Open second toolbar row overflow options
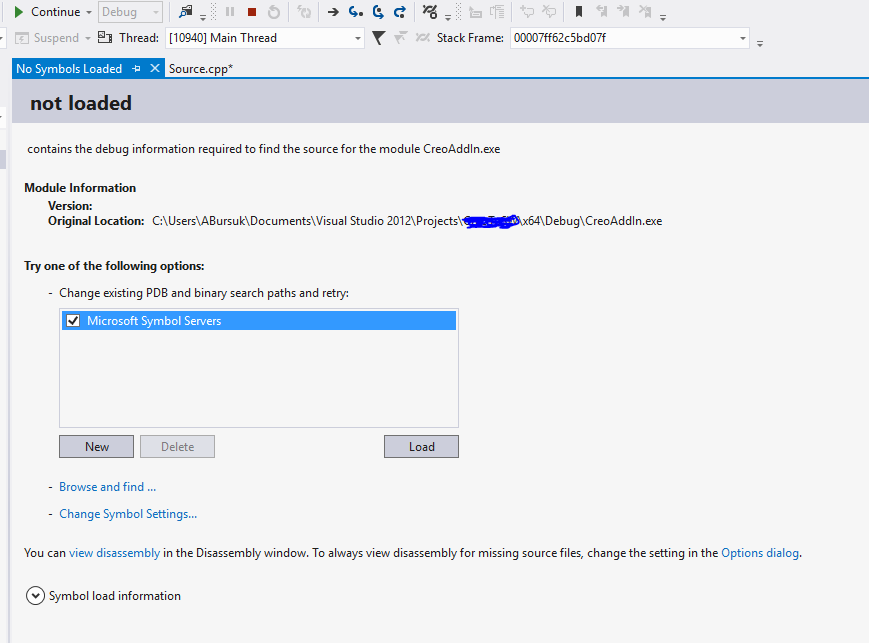 tap(760, 43)
